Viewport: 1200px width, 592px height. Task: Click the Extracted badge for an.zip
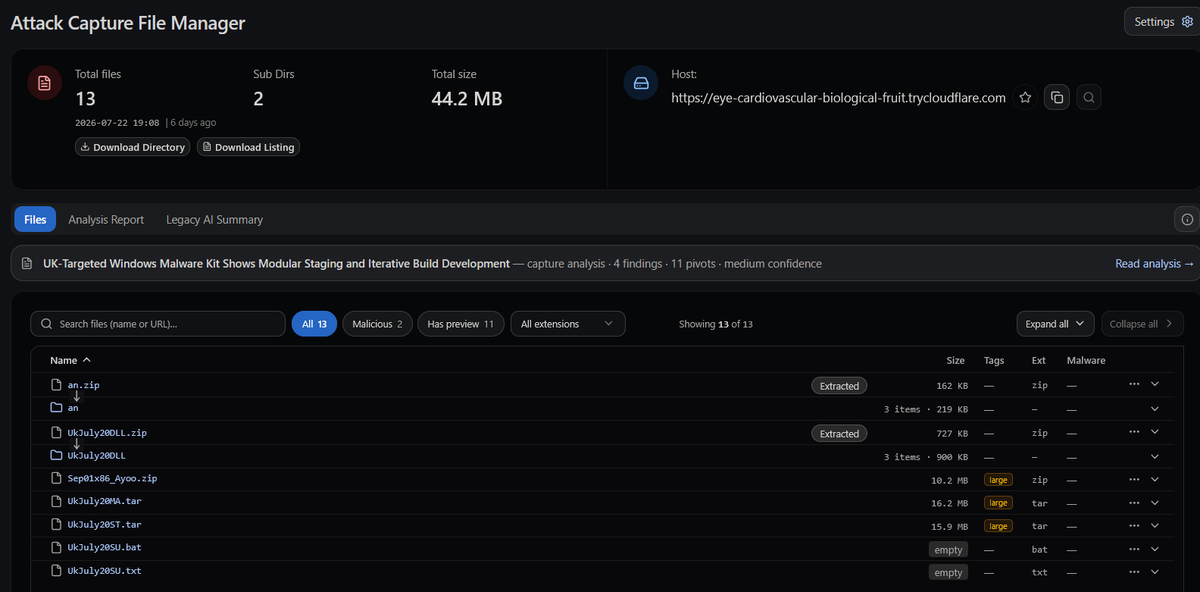[x=839, y=386]
